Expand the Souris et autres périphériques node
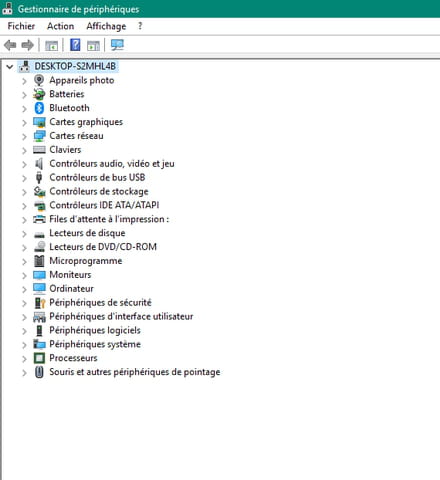The image size is (440, 480). 24,373
